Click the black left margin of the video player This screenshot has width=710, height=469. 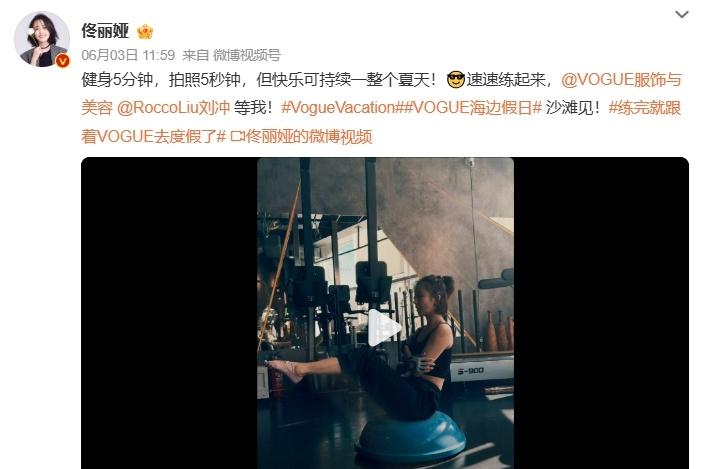[x=169, y=312]
